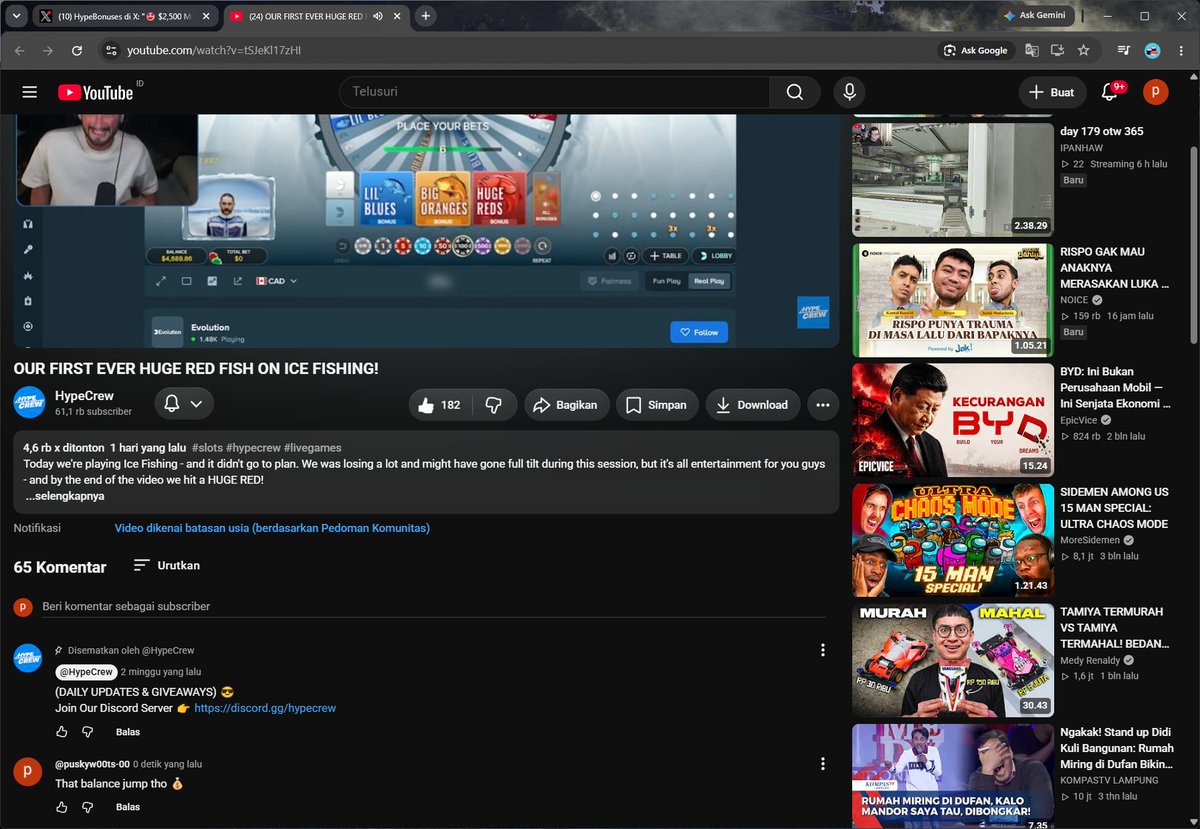This screenshot has width=1200, height=829.
Task: Open the Chrome profile avatar
Action: [x=1152, y=50]
